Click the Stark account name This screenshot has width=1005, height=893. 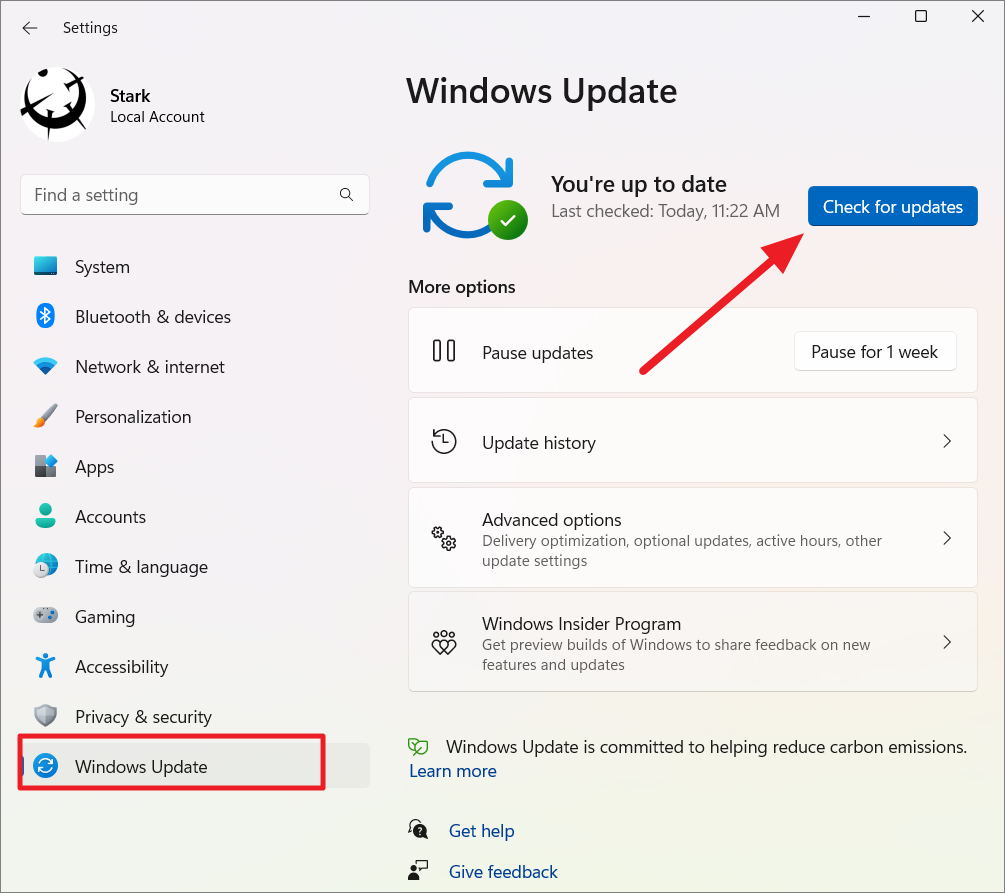click(x=130, y=96)
